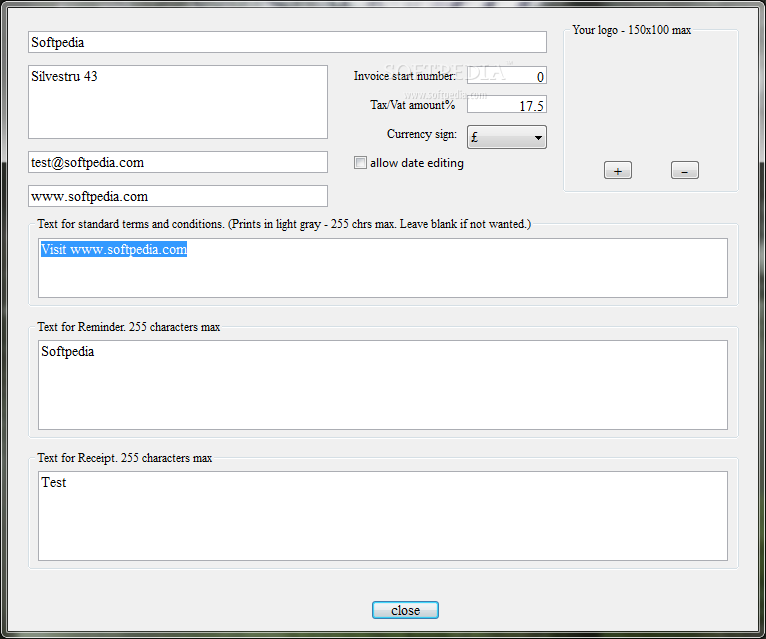Click the Reminder text box containing Softpedia
766x639 pixels.
point(383,385)
